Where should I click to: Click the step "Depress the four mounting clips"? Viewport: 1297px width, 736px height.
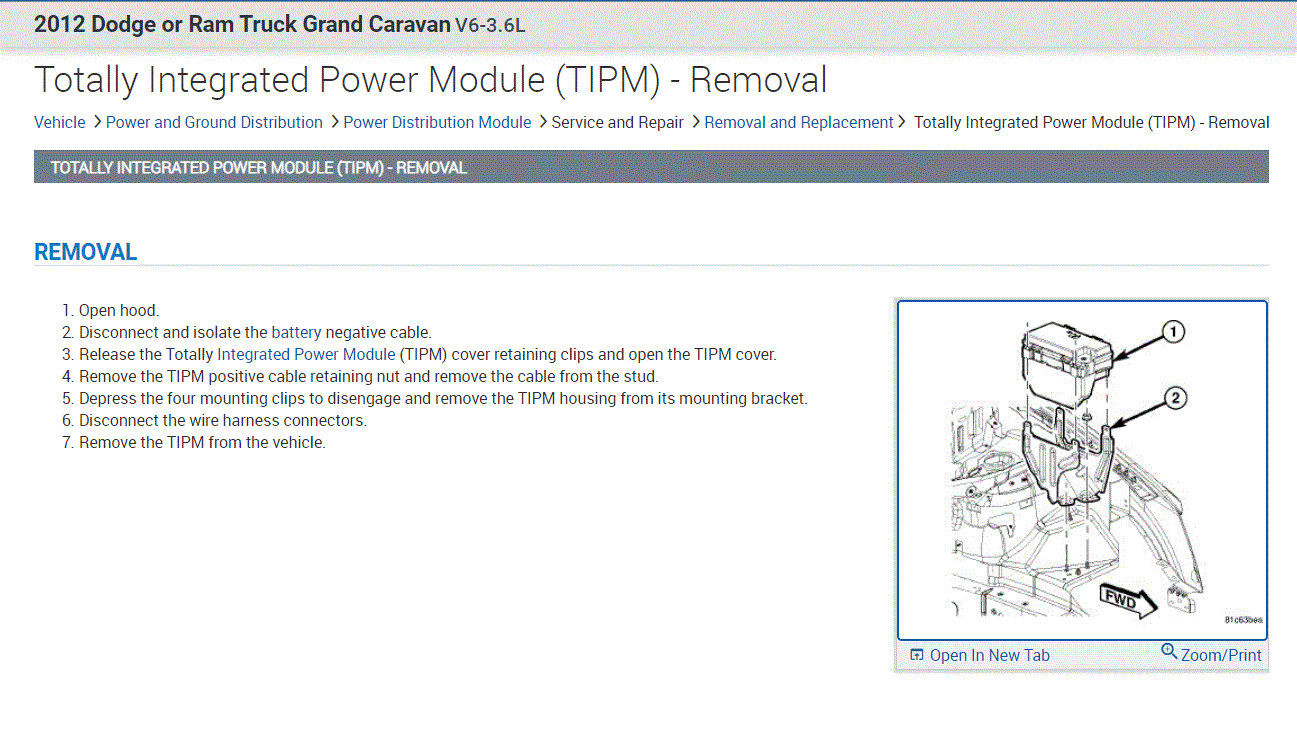[443, 398]
